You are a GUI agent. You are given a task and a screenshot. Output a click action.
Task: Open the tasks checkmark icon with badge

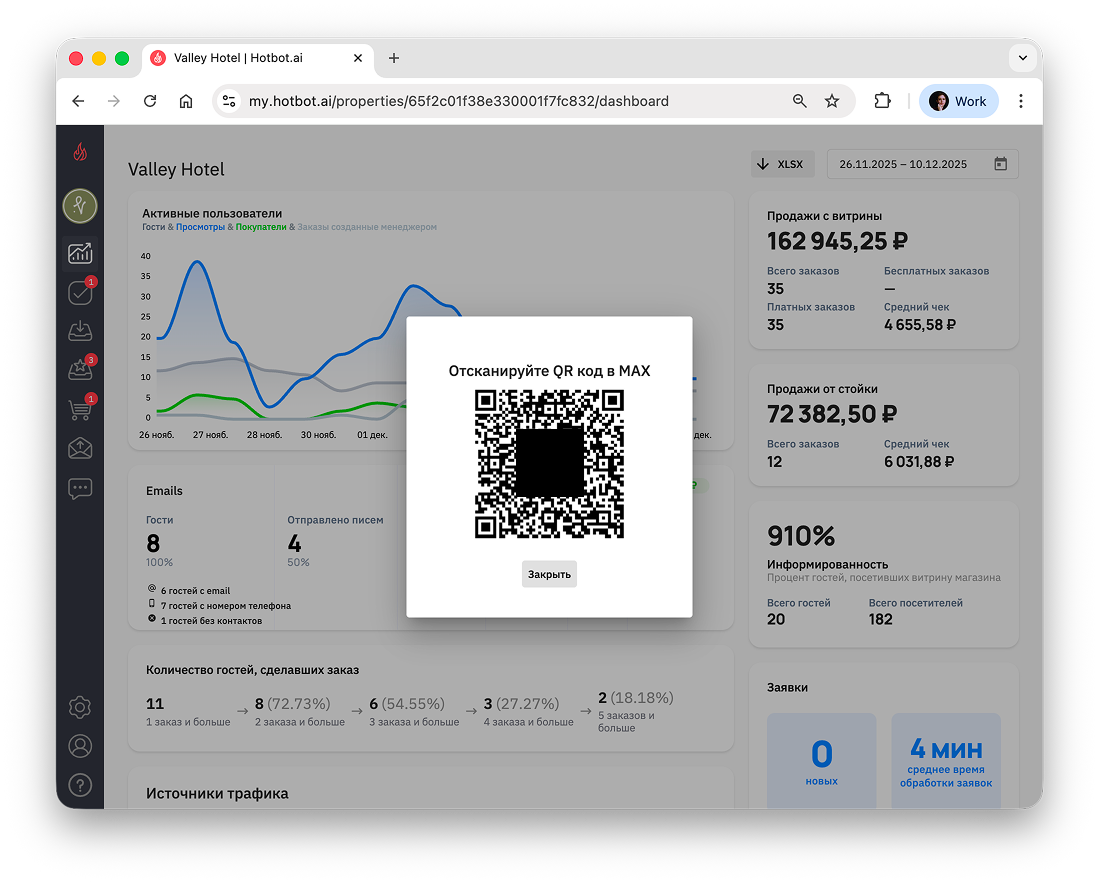(x=80, y=292)
